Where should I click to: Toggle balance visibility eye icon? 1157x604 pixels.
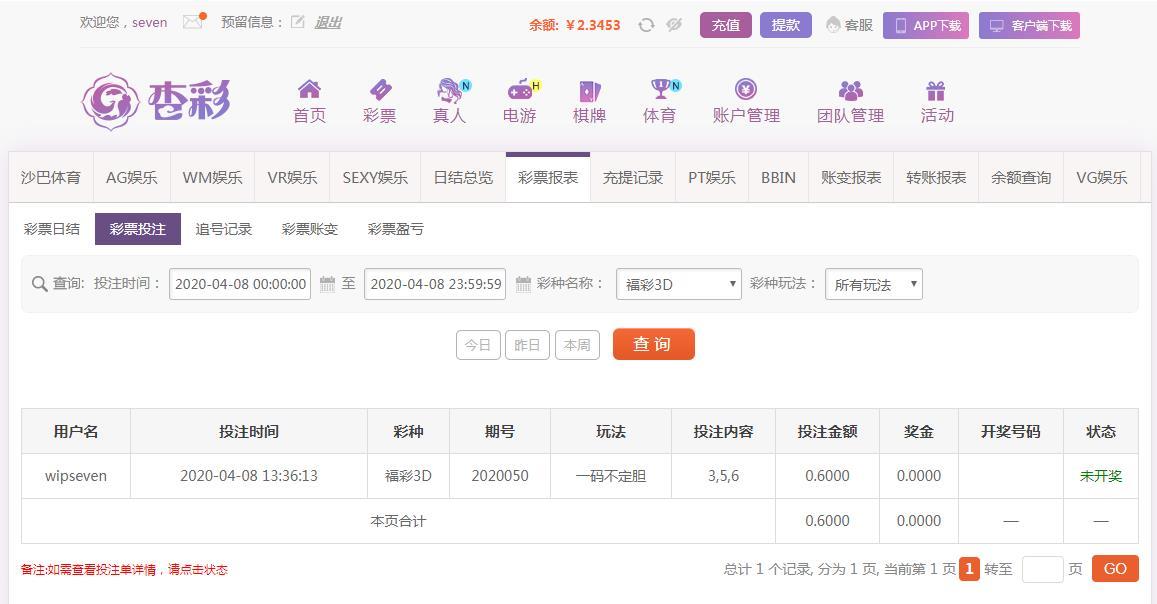[674, 25]
